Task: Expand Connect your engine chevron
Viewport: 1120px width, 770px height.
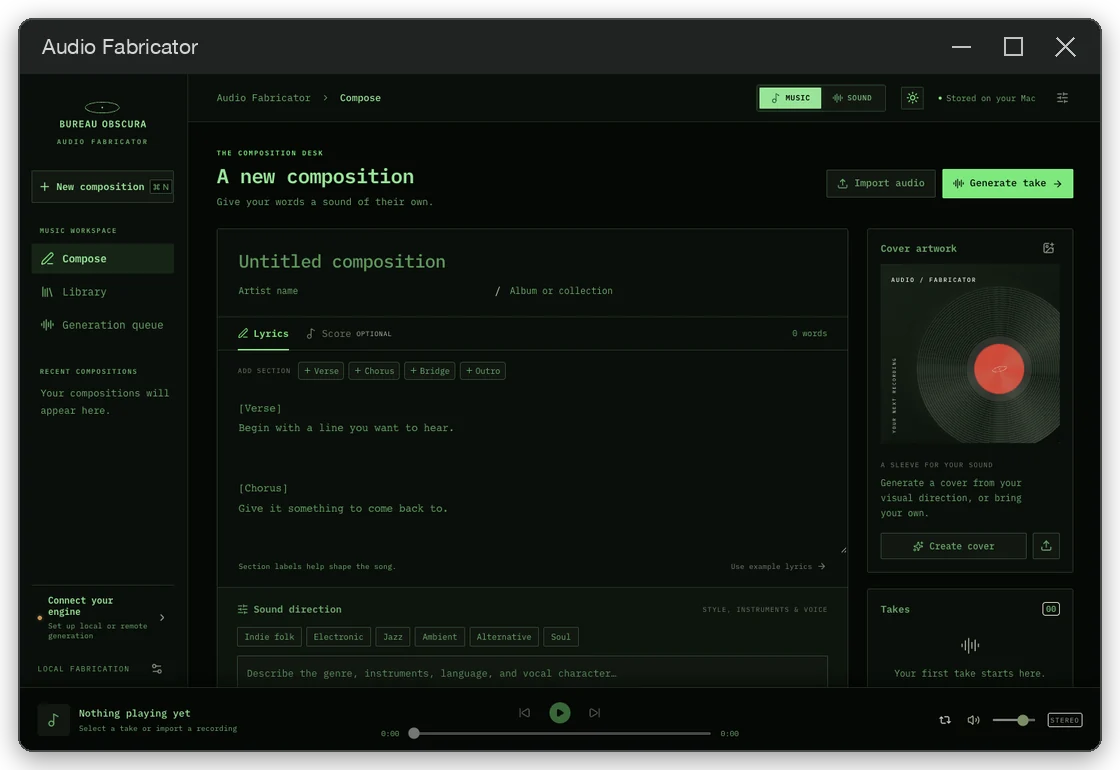Action: (162, 617)
